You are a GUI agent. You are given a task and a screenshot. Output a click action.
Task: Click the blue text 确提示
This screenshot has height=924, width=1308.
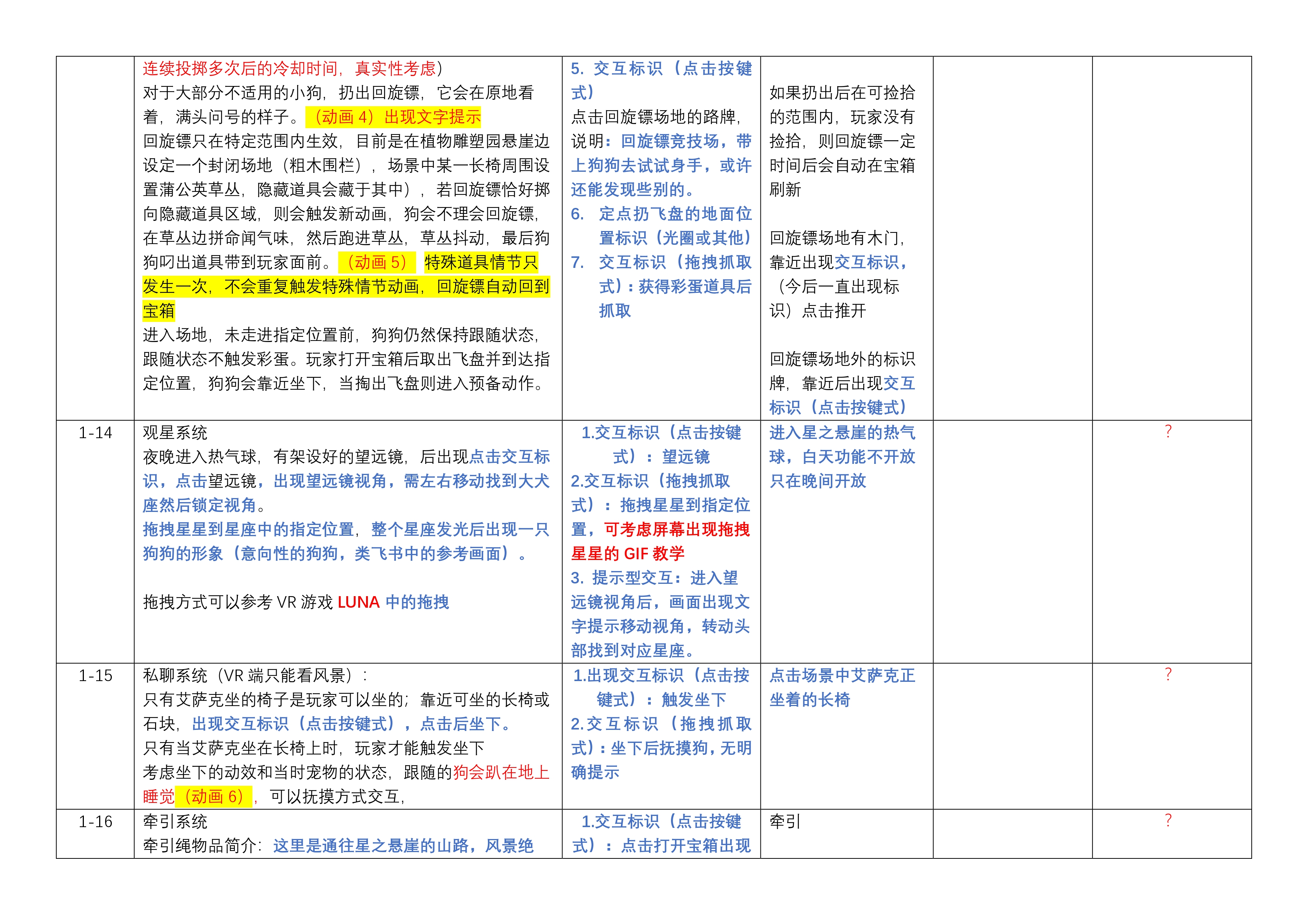click(595, 773)
